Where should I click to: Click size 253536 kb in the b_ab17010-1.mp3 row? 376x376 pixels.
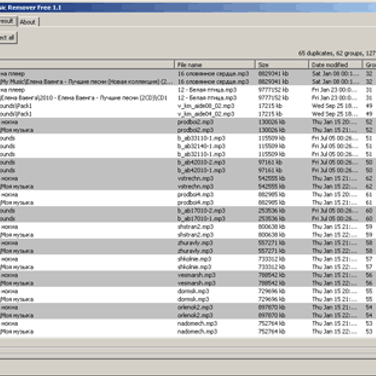coord(272,219)
